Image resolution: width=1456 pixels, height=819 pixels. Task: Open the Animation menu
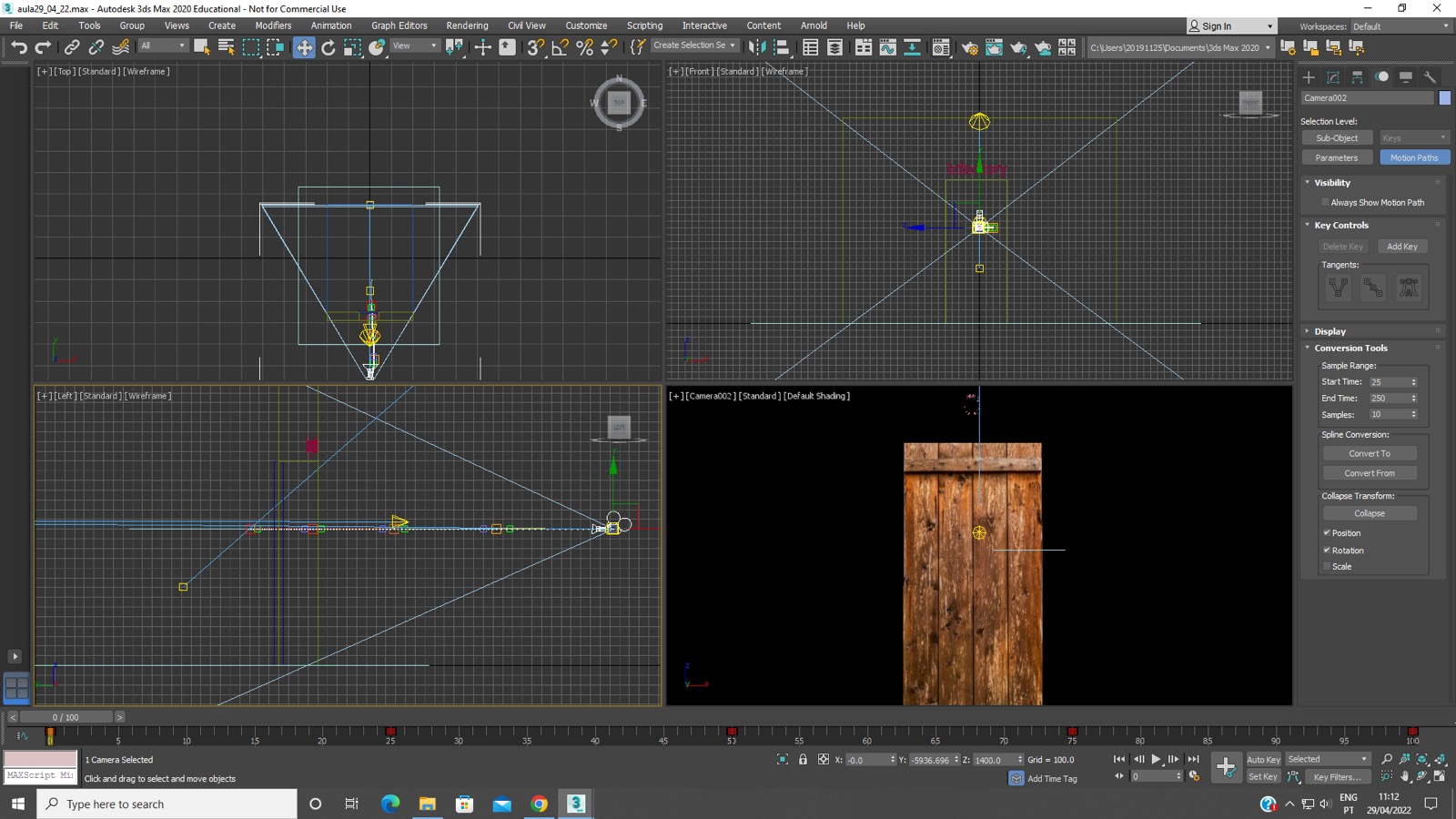coord(331,25)
